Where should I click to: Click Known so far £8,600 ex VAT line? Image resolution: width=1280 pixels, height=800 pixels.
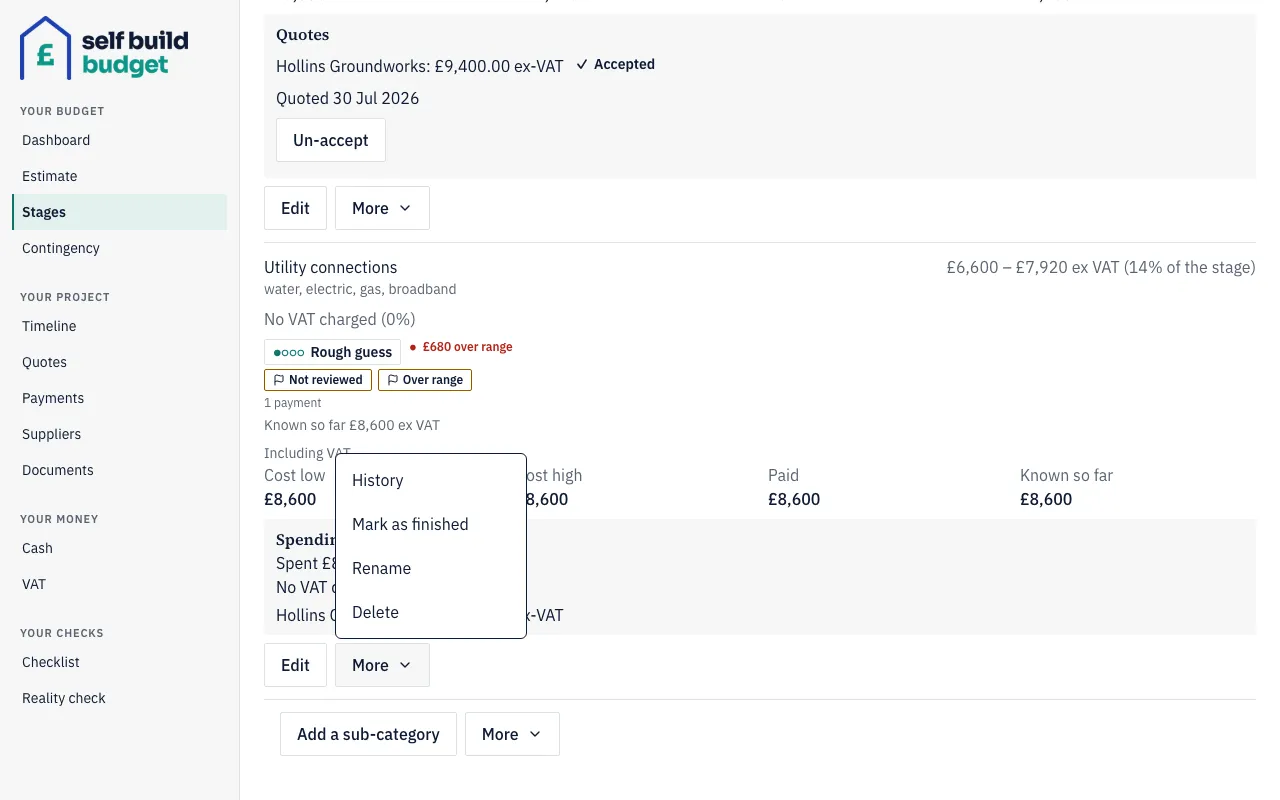352,425
